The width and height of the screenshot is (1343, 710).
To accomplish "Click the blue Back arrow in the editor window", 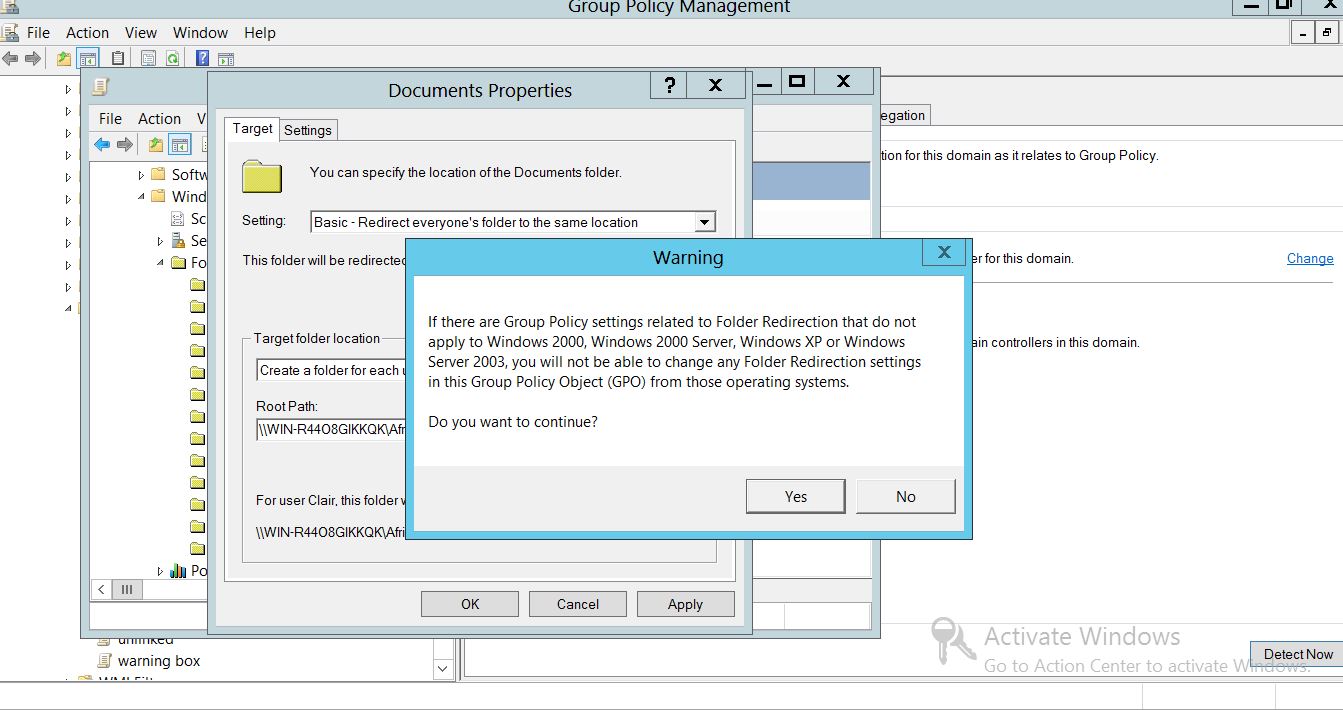I will pos(102,145).
